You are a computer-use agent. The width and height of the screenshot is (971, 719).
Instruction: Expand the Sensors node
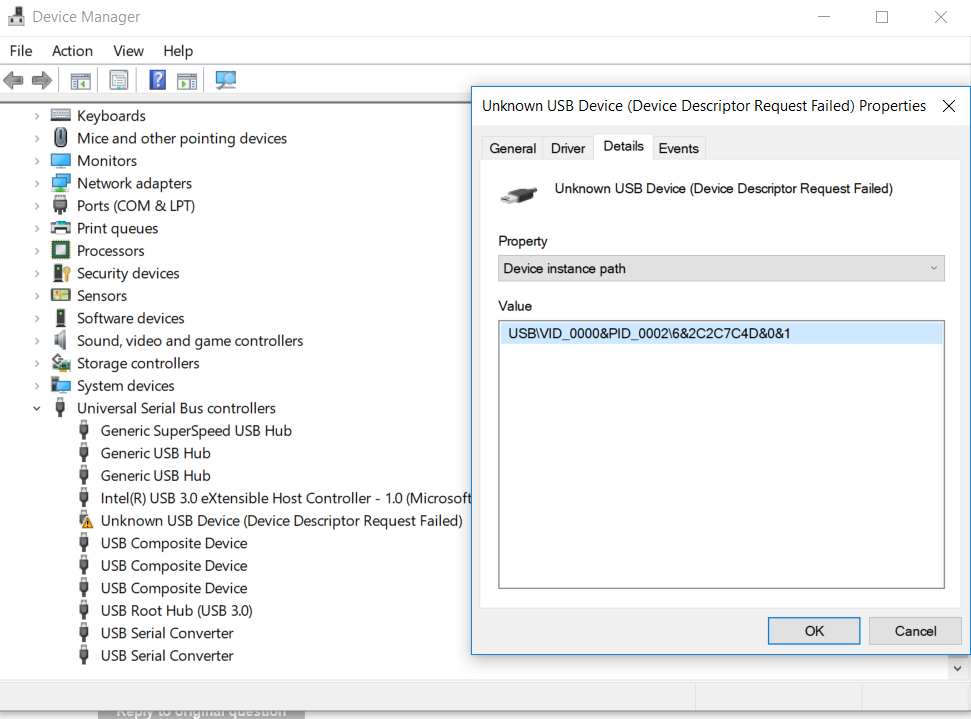[x=37, y=295]
